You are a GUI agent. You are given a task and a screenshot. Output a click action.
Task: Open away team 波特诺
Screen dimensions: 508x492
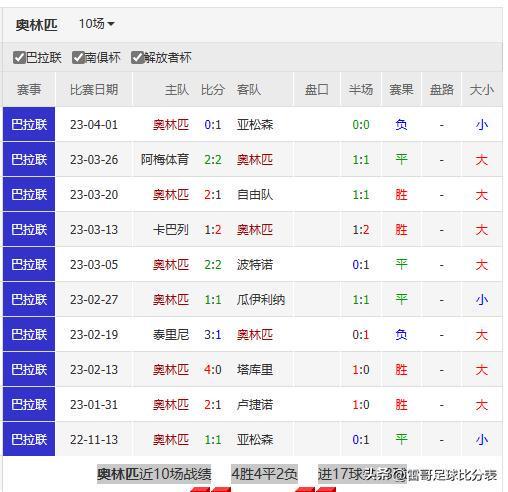(x=255, y=265)
